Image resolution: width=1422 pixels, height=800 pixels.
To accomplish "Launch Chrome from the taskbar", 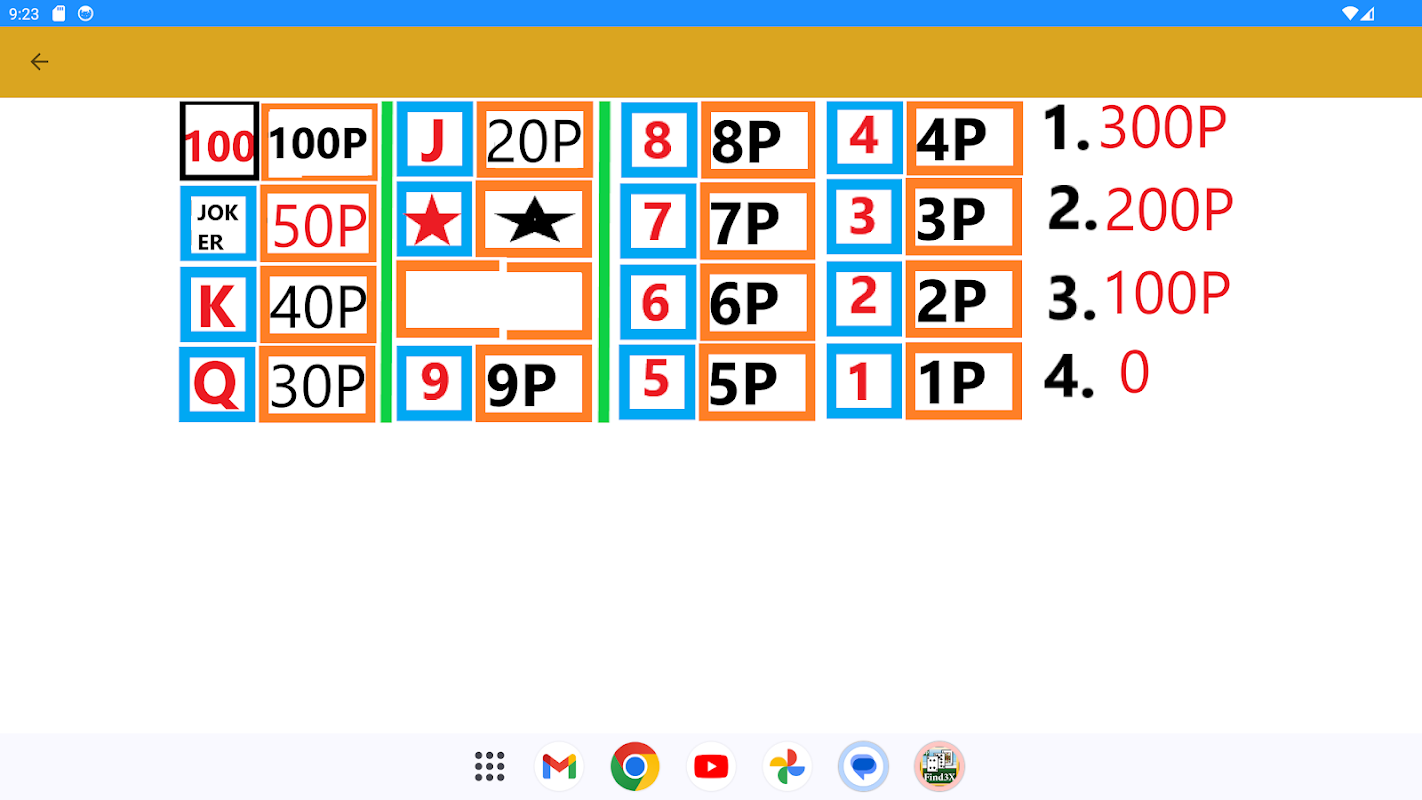I will (635, 767).
